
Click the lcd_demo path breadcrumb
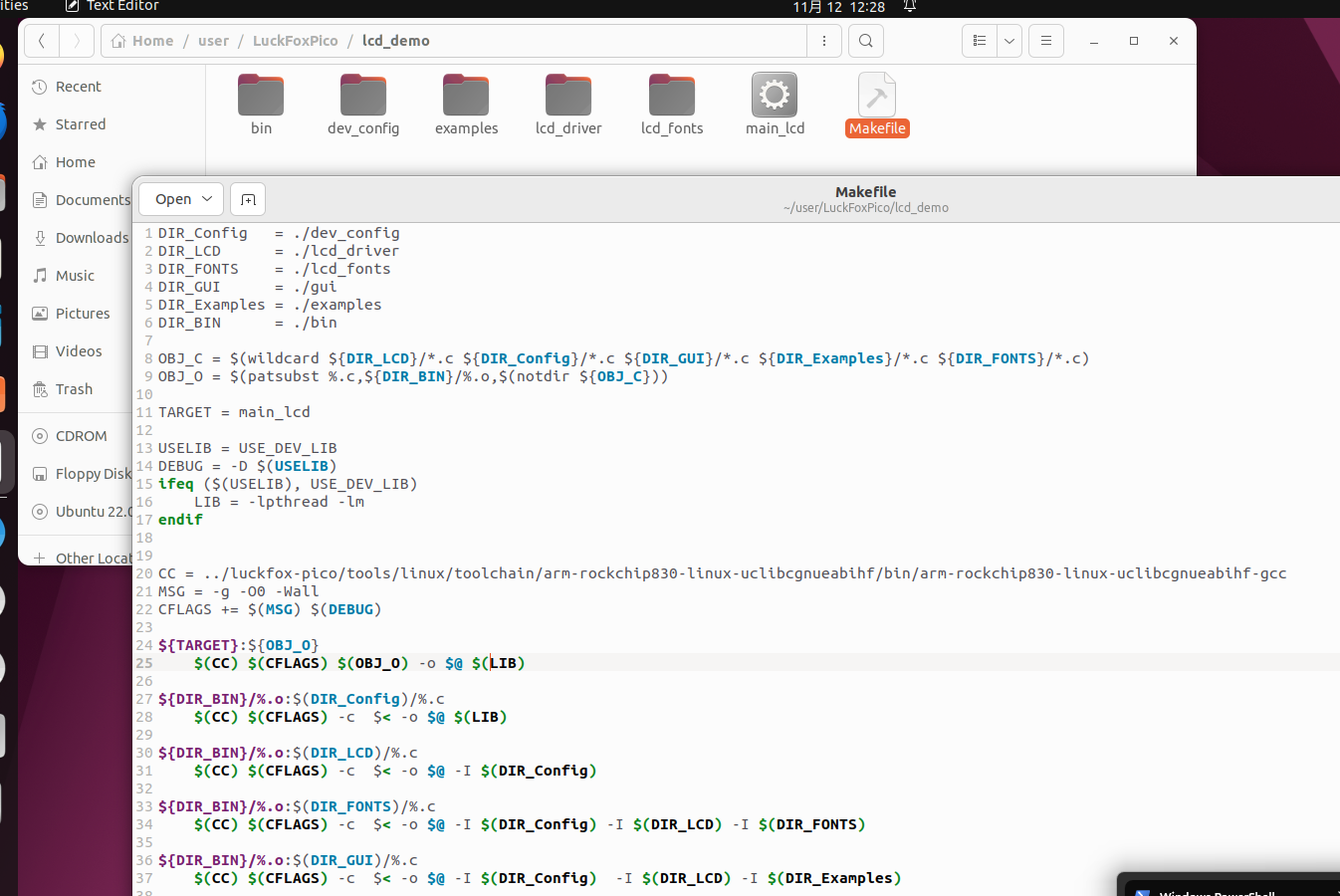click(396, 41)
